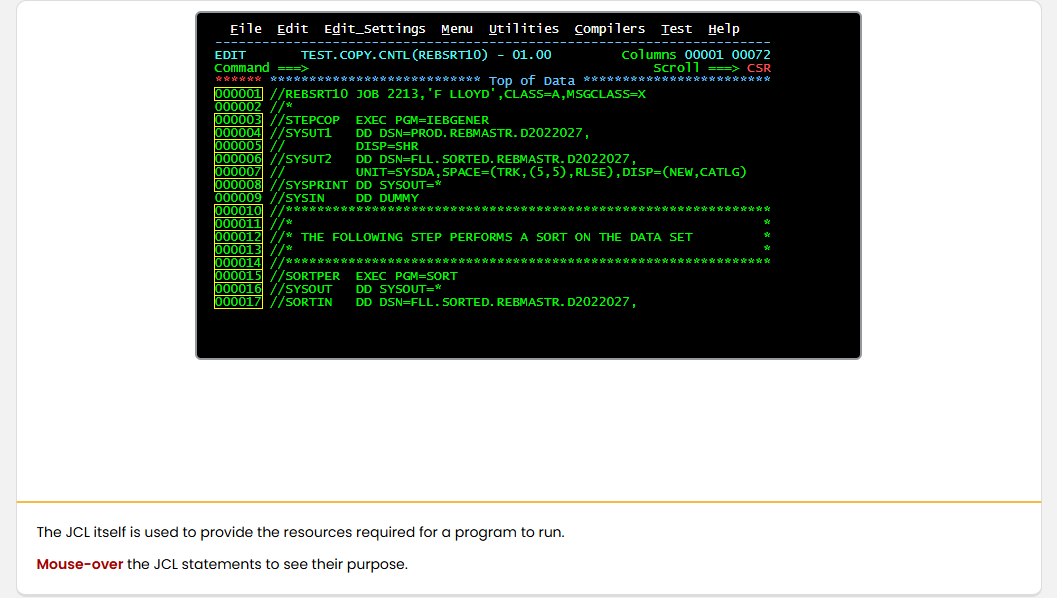Viewport: 1057px width, 598px height.
Task: Click the red Mouse-over instruction text
Action: 80,564
